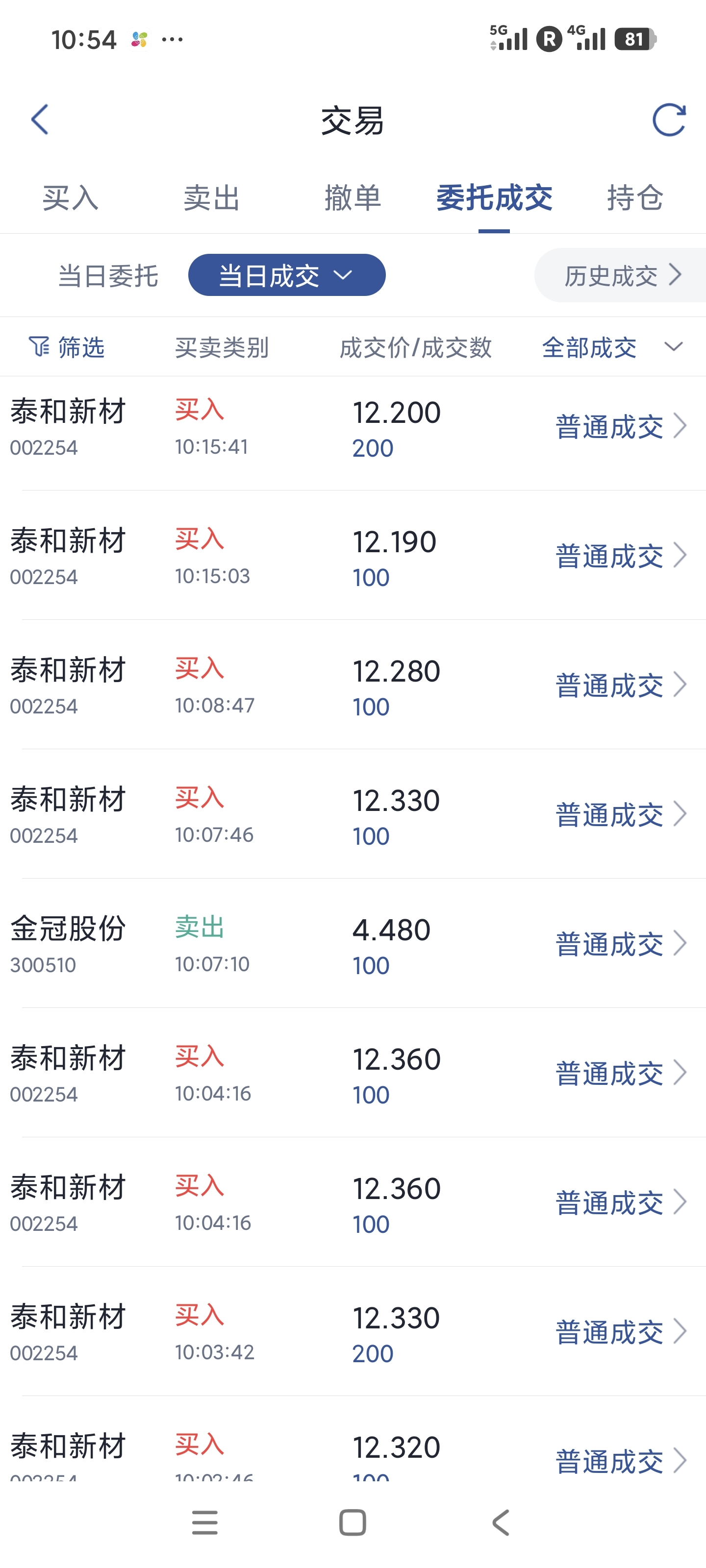The height and width of the screenshot is (1568, 706).
Task: Open the filter (筛选) icon
Action: point(39,347)
